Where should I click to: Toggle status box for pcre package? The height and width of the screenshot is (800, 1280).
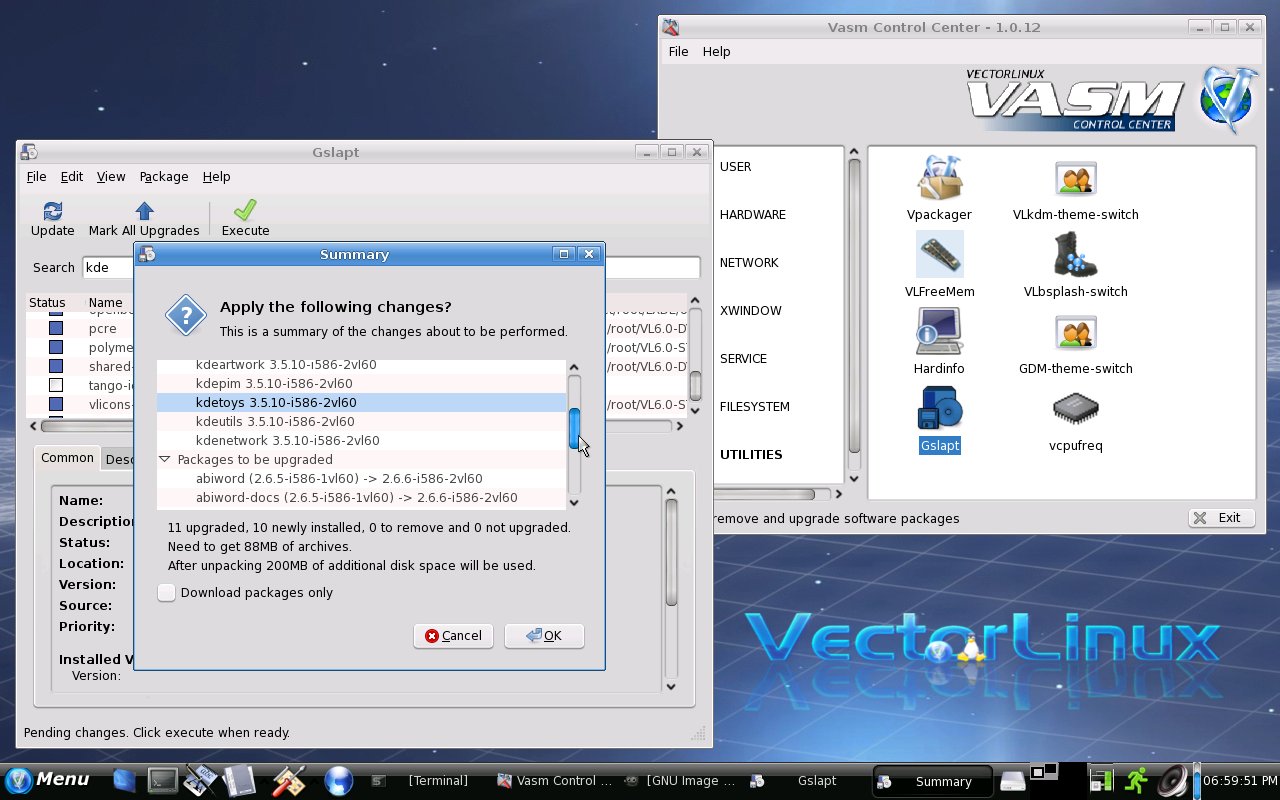56,328
